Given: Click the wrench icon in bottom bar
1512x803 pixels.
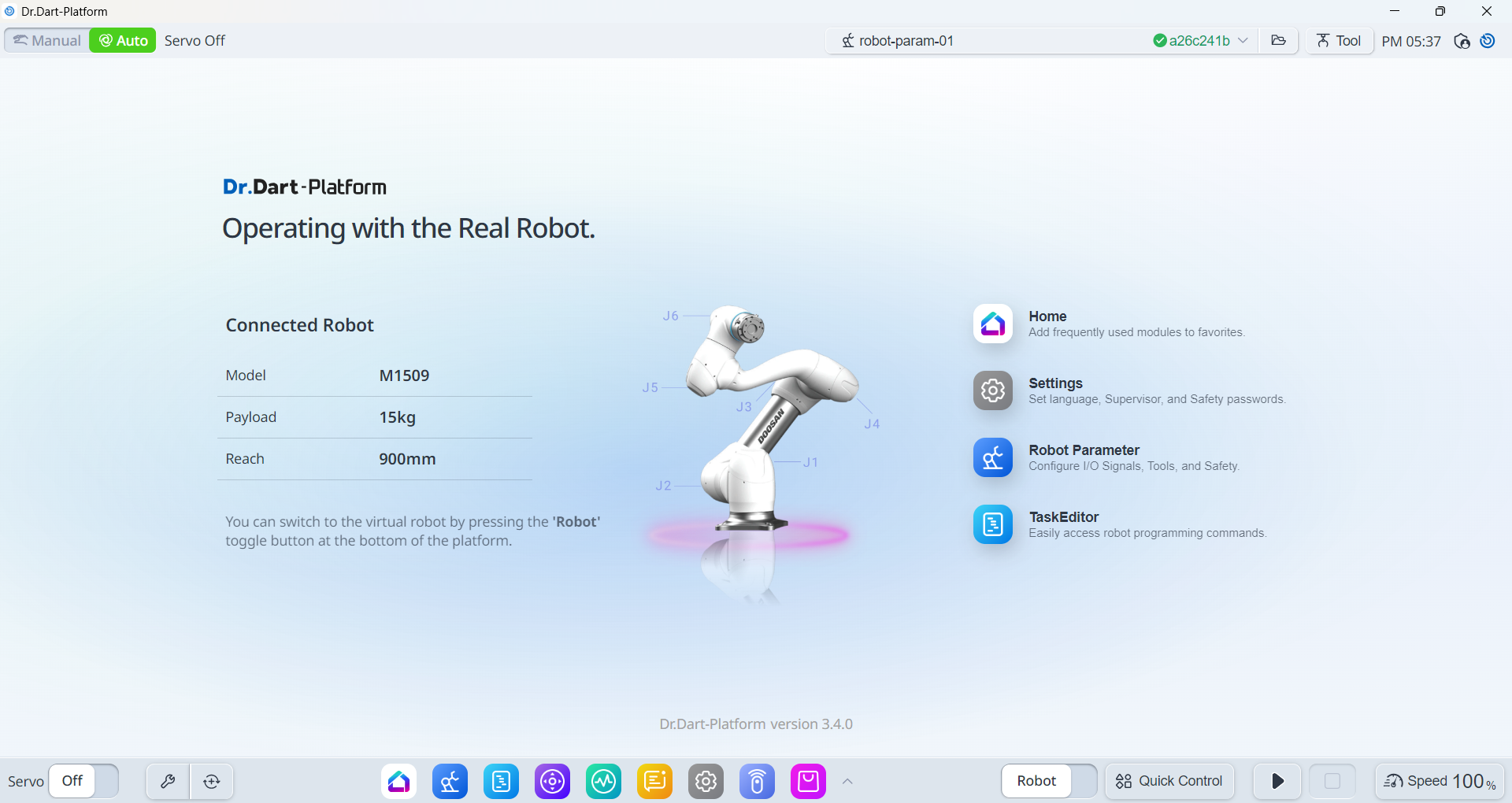Looking at the screenshot, I should pos(168,781).
